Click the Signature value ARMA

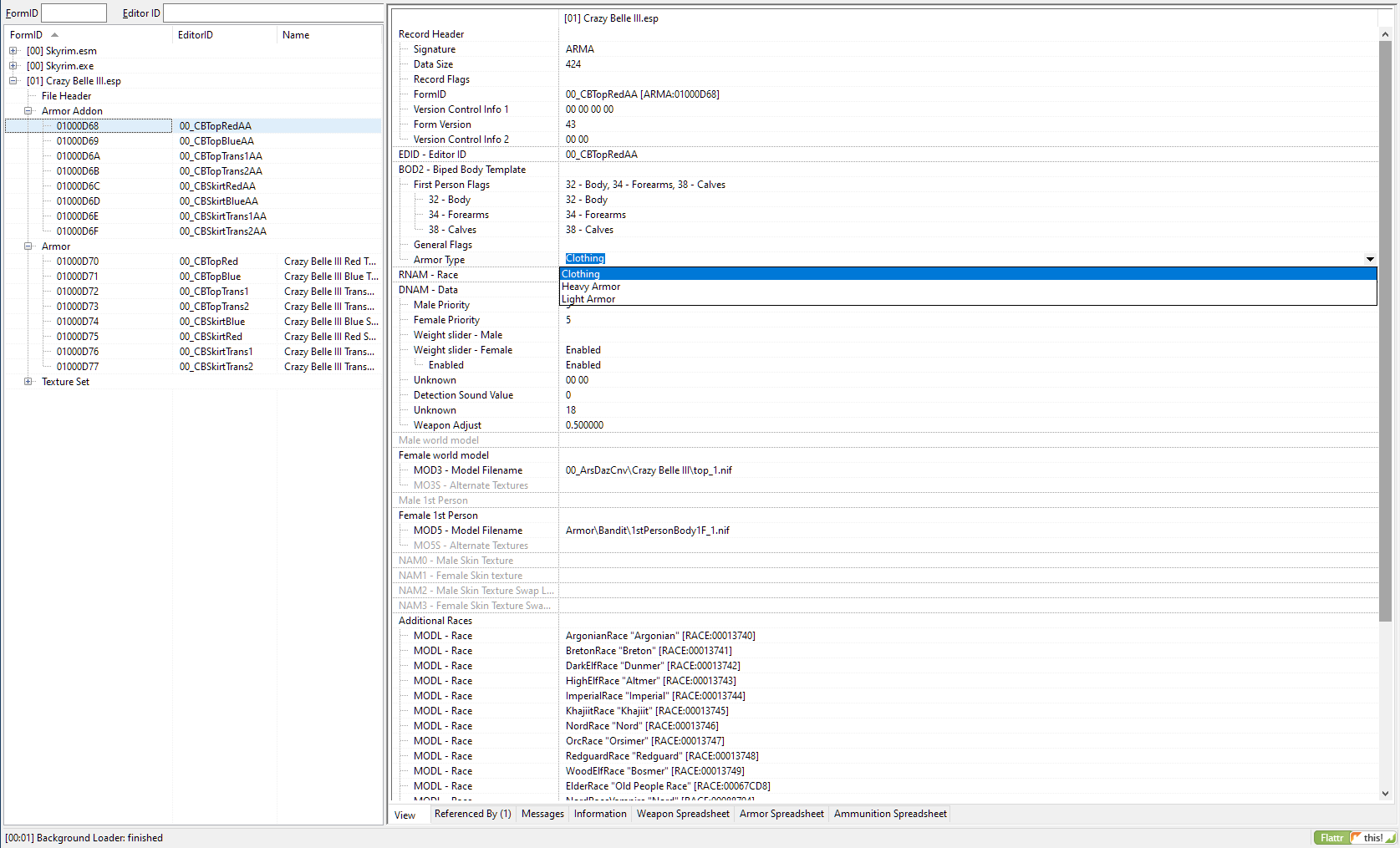point(580,49)
